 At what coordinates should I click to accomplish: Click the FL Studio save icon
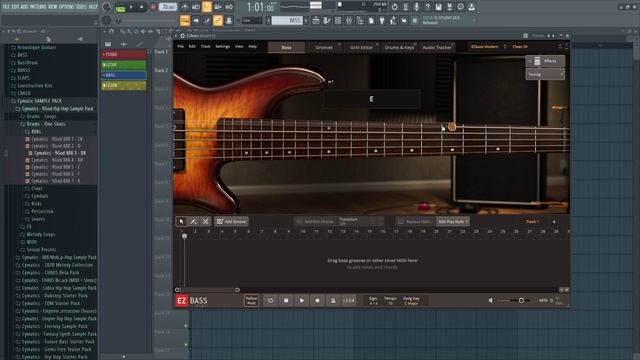tap(438, 7)
